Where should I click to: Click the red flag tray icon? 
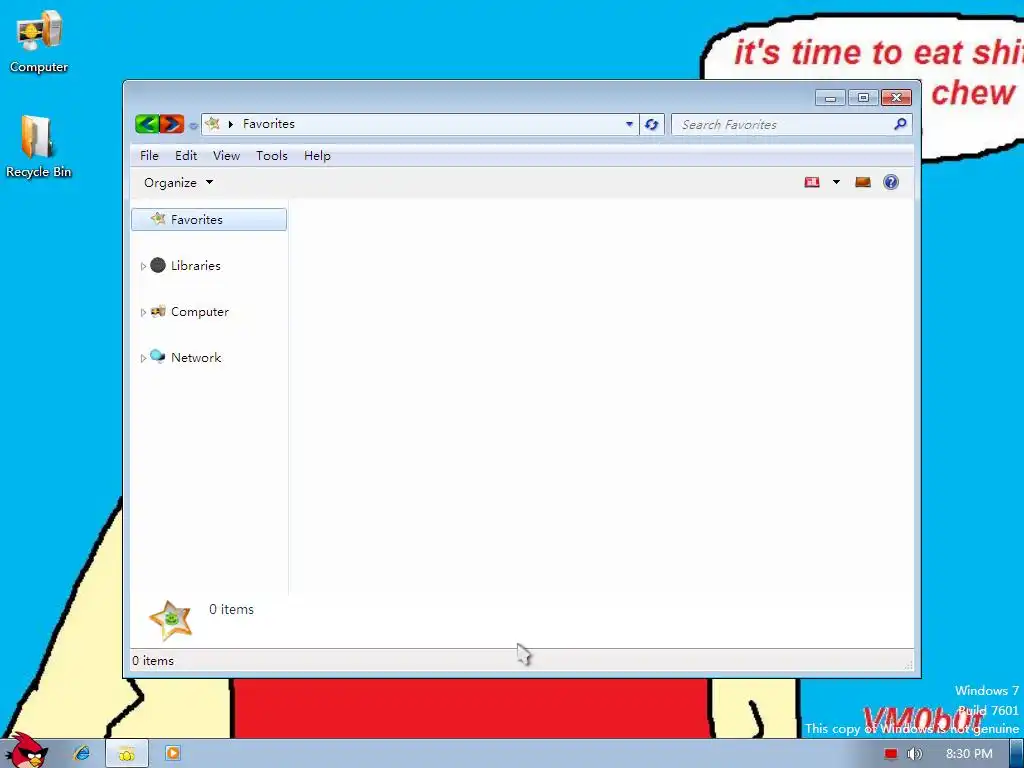(x=890, y=754)
